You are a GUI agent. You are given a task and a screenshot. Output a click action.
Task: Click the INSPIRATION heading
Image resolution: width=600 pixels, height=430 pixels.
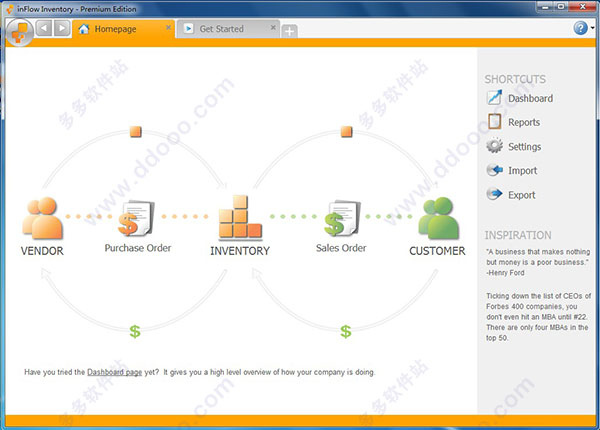pyautogui.click(x=518, y=235)
